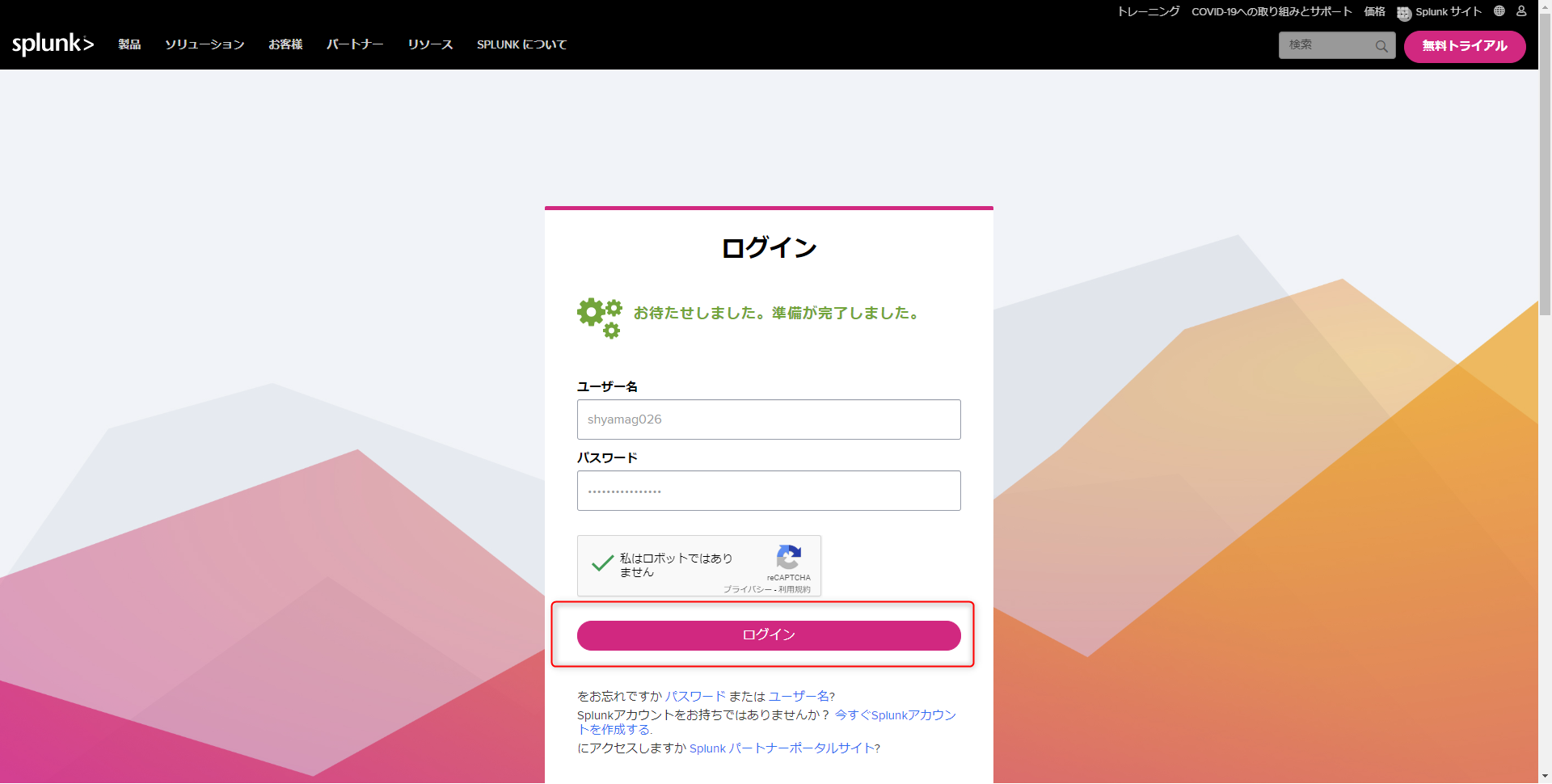Click the forgot パスワード link
The height and width of the screenshot is (784, 1552).
695,696
